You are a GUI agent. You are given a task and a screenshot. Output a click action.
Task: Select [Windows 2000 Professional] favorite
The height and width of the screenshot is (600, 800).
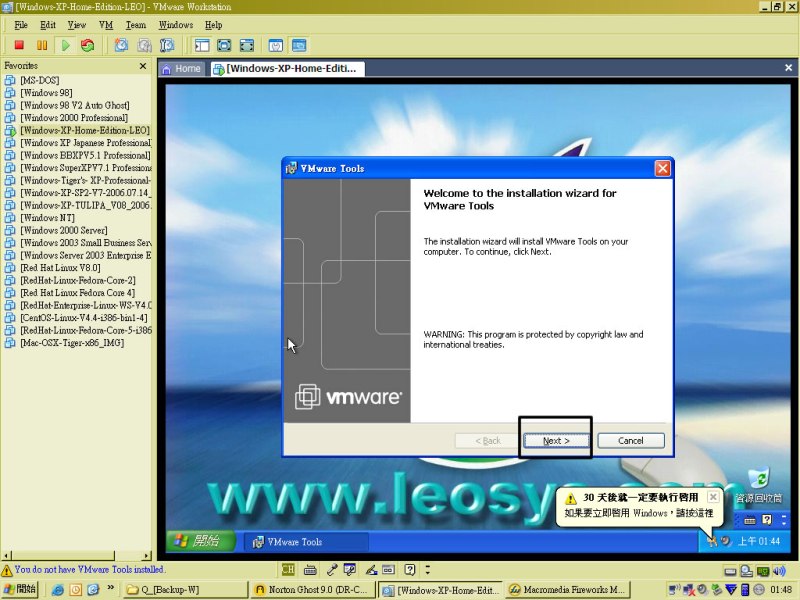pos(74,118)
